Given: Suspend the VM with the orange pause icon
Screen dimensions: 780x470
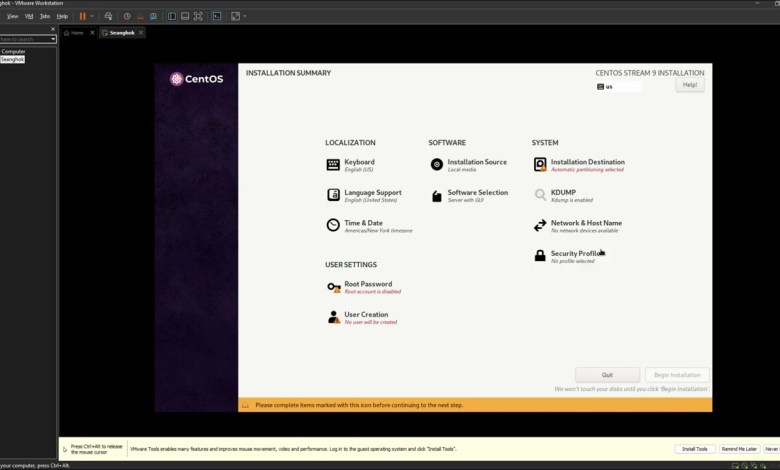Looking at the screenshot, I should coord(83,16).
